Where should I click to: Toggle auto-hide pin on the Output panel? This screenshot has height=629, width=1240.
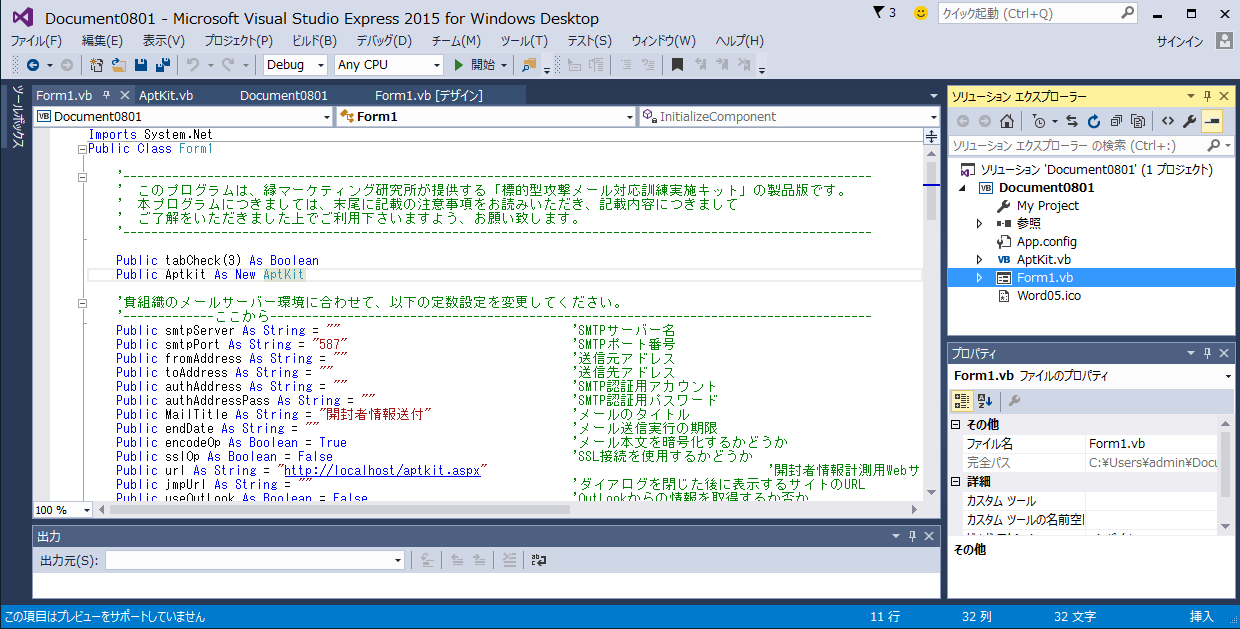click(x=911, y=537)
